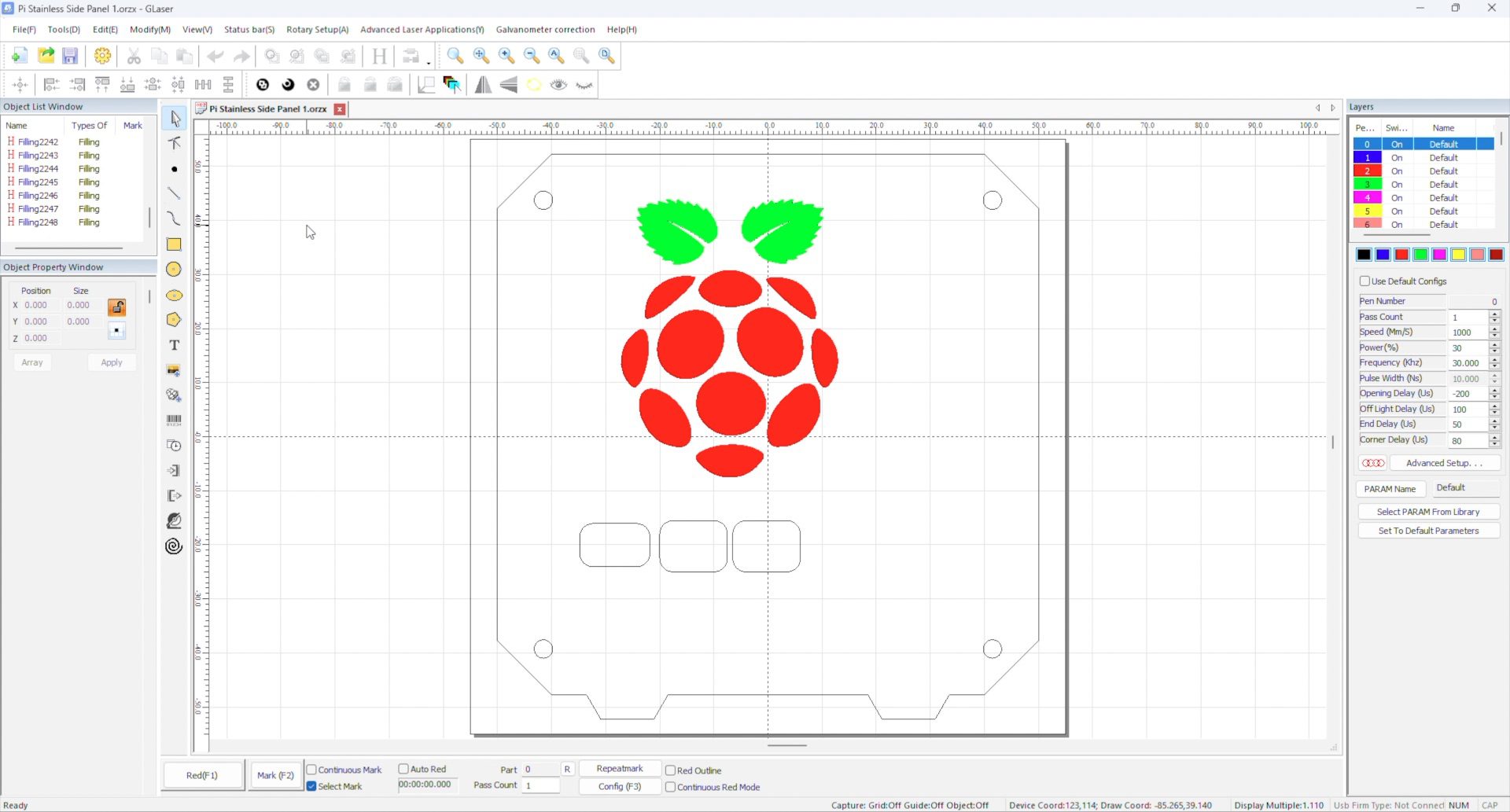Image resolution: width=1510 pixels, height=812 pixels.
Task: Open the Modify menu
Action: (x=149, y=29)
